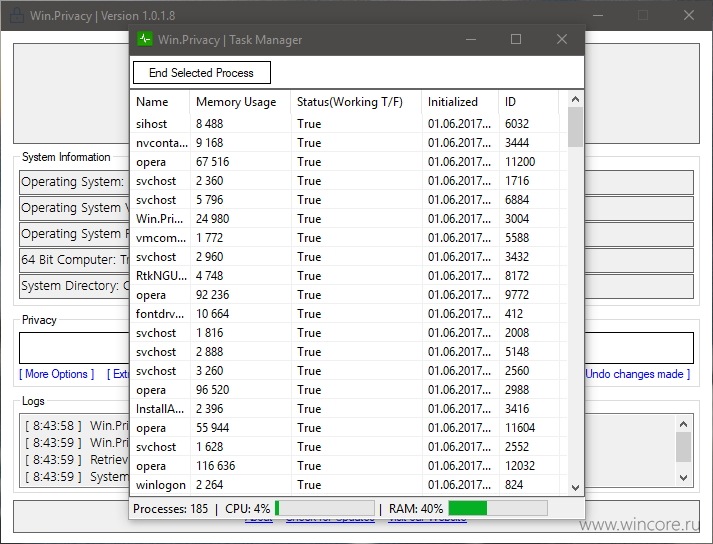Select the opera process with ID 11604
The width and height of the screenshot is (713, 544).
click(x=349, y=428)
